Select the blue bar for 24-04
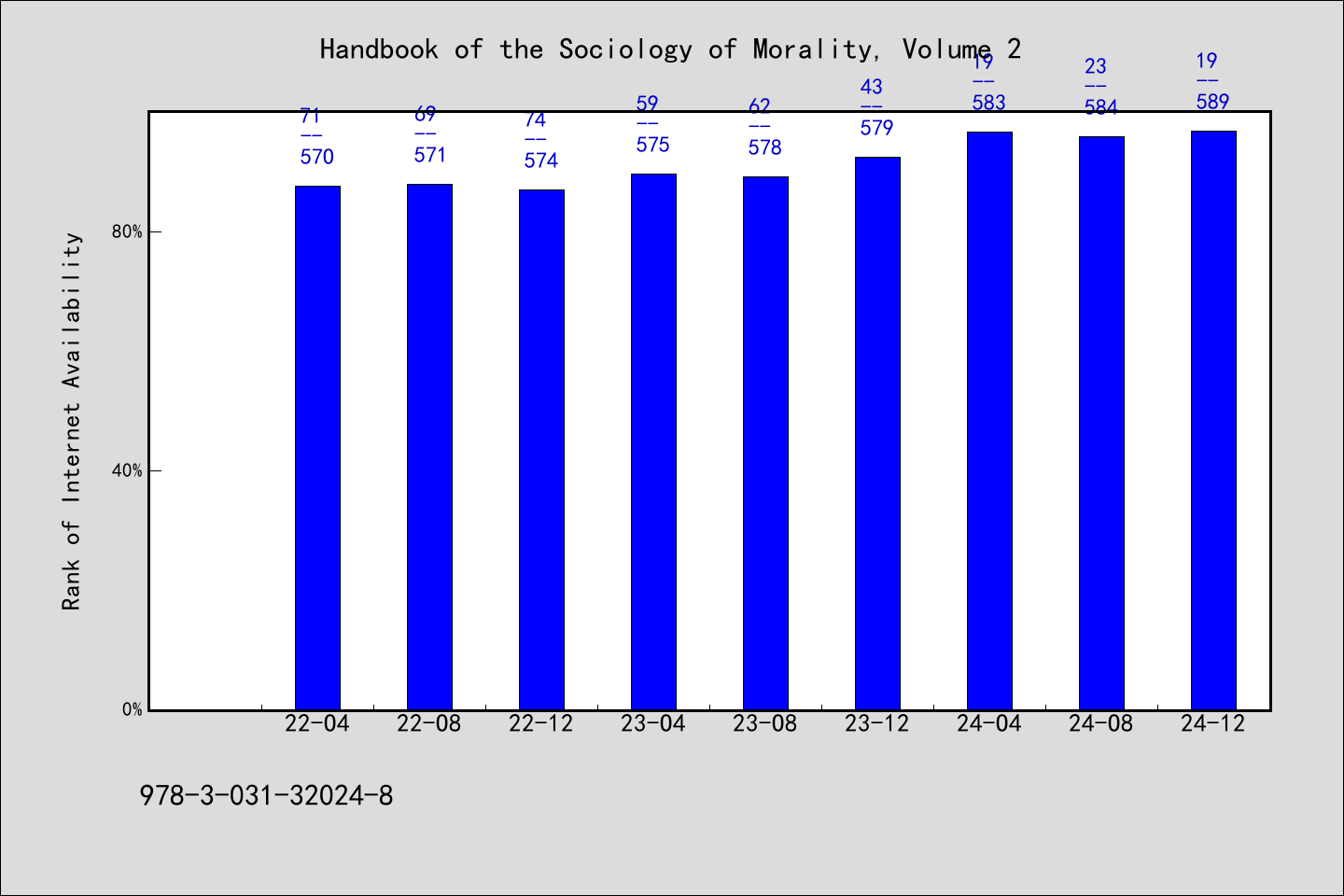Viewport: 1344px width, 896px height. coord(989,421)
